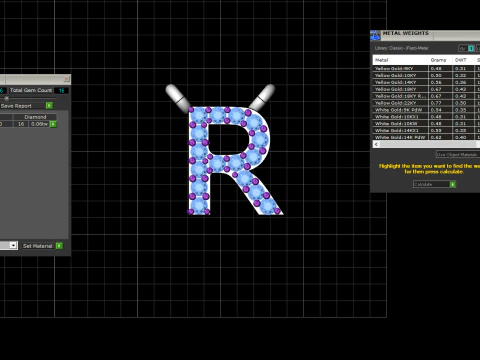Click green arrow next to Save Report
Viewport: 480px width, 360px height.
coord(49,106)
